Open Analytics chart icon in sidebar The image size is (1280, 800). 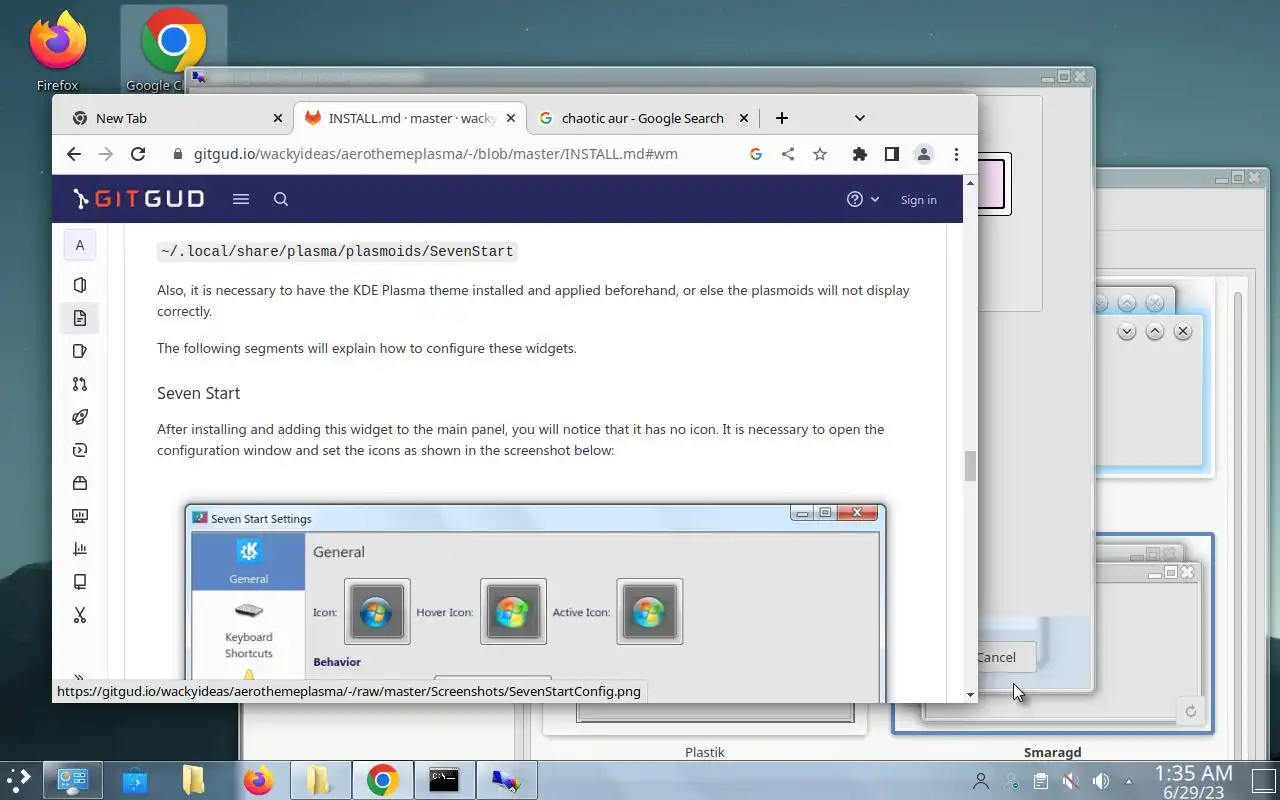pyautogui.click(x=80, y=549)
